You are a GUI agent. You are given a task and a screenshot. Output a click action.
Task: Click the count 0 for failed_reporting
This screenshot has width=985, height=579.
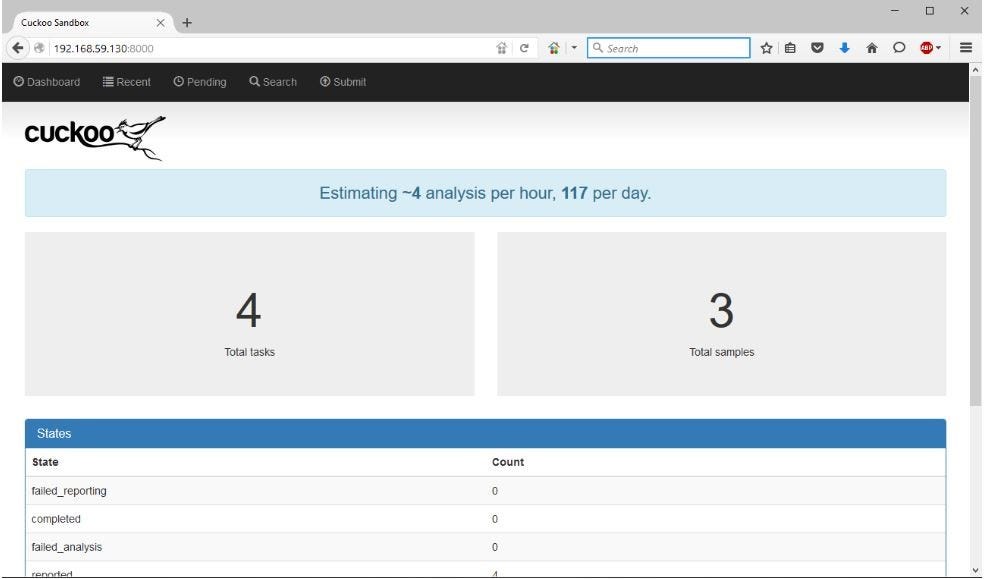(x=495, y=491)
